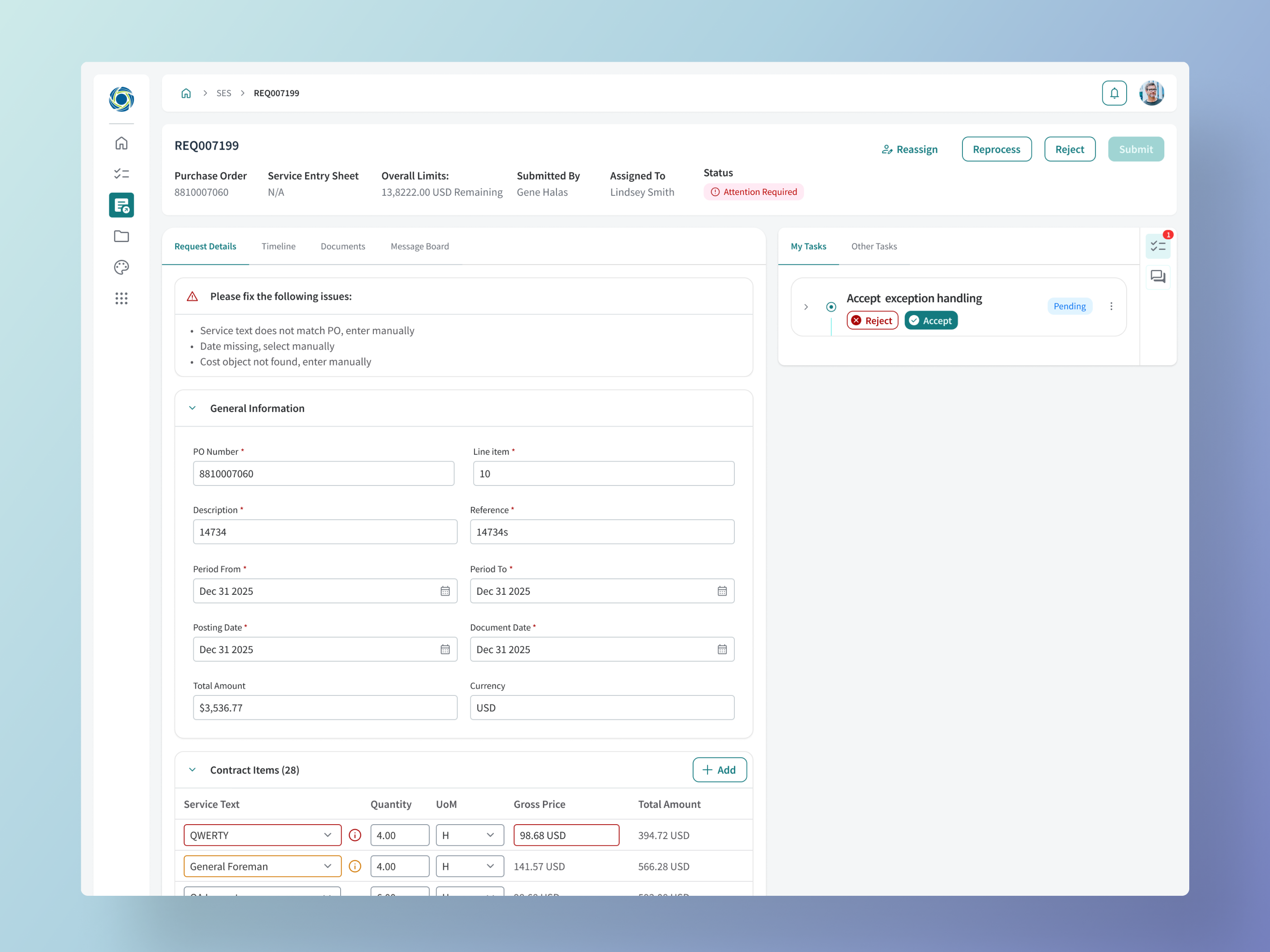This screenshot has height=952, width=1270.
Task: Click the Document Date field
Action: tap(602, 650)
